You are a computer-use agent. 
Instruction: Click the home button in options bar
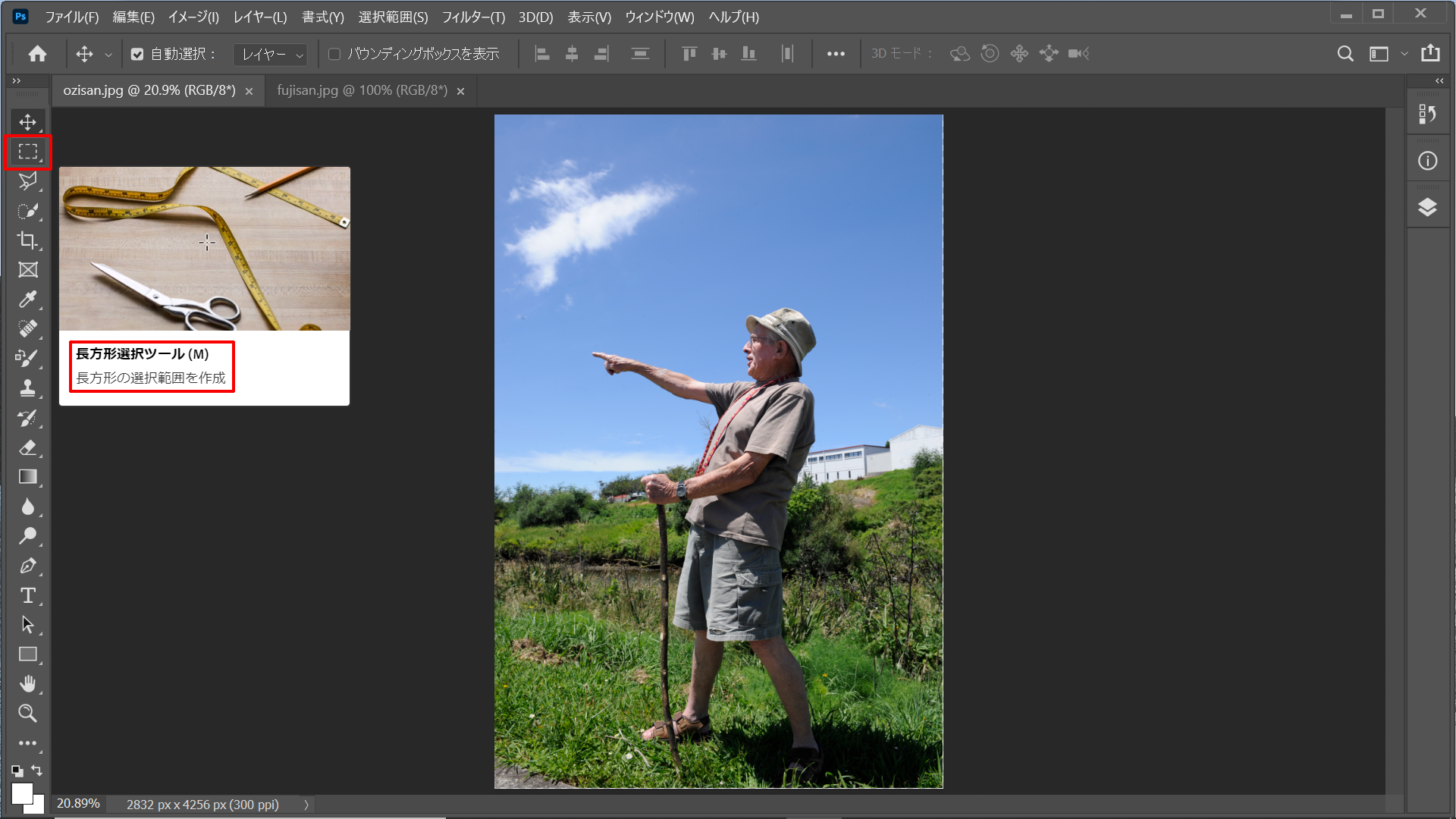pos(37,54)
